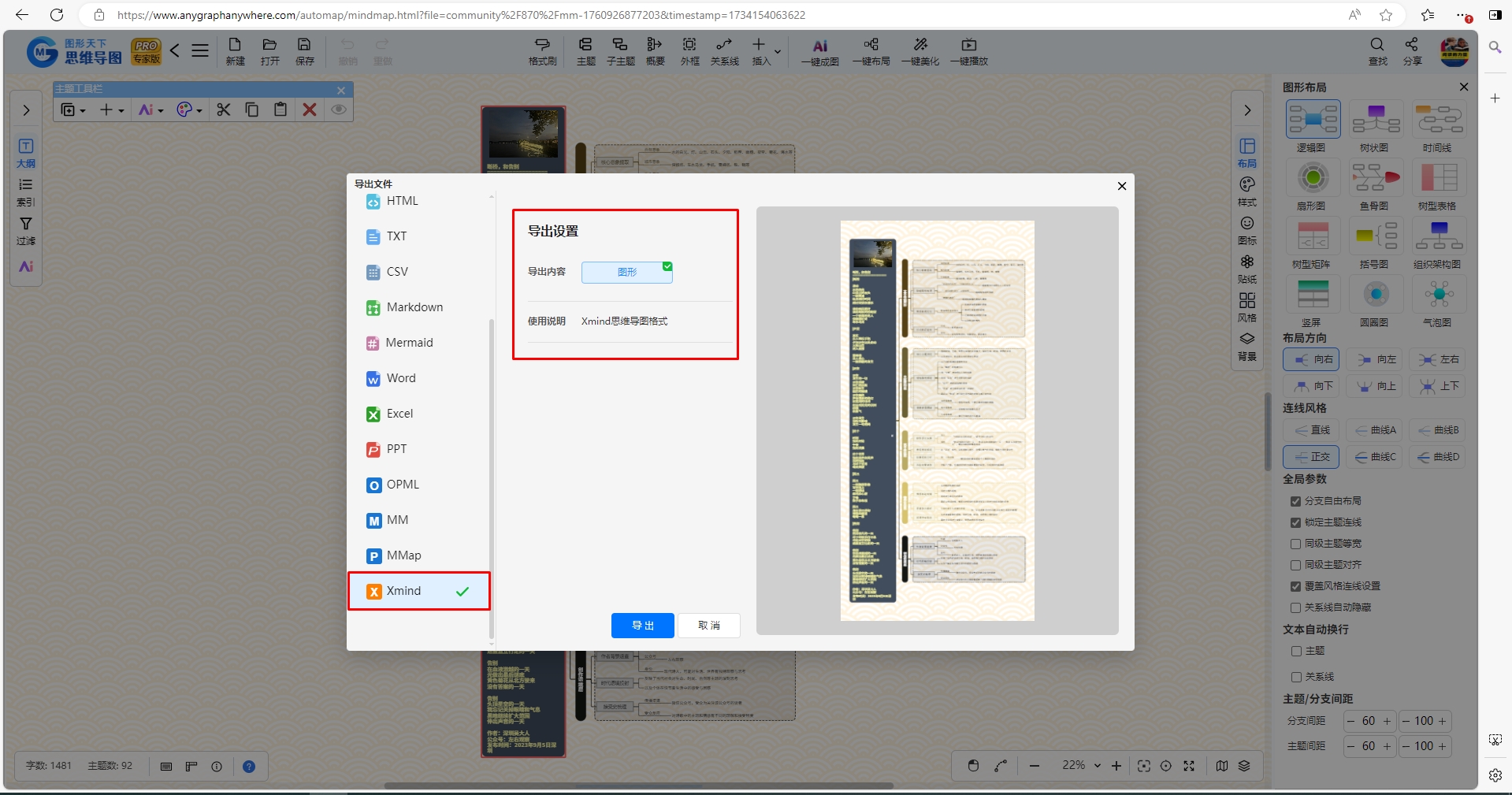The image size is (1512, 795).
Task: Apply 一键布局 auto layout
Action: (x=871, y=51)
